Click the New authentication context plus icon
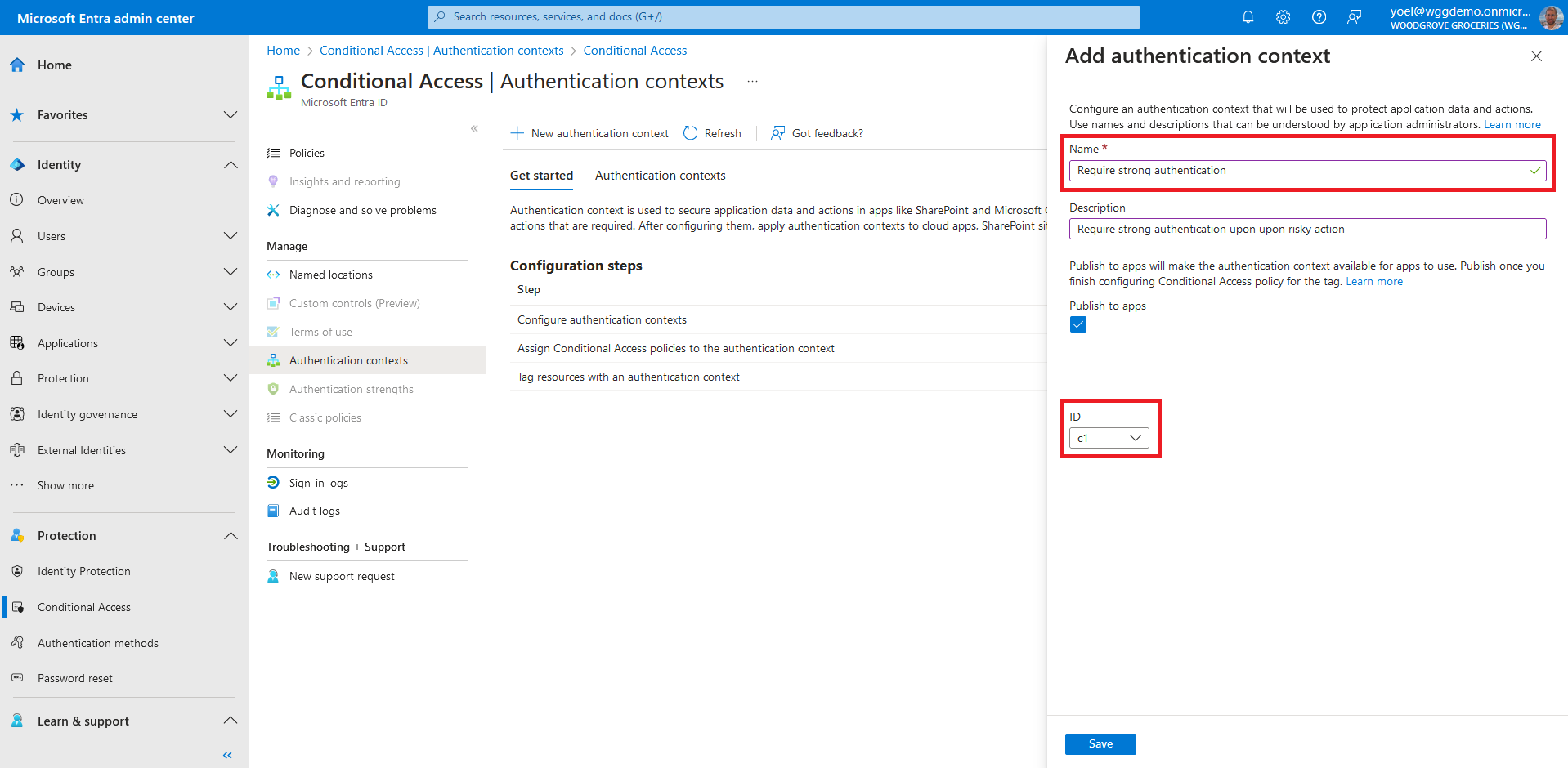Viewport: 1568px width, 768px height. [x=517, y=133]
